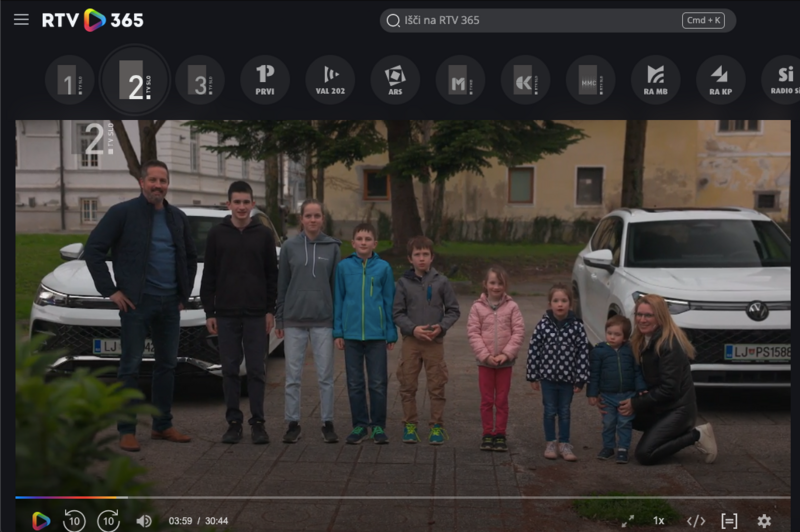Search in the 'Išči na RTV 365' field
The height and width of the screenshot is (532, 800).
pyautogui.click(x=558, y=20)
